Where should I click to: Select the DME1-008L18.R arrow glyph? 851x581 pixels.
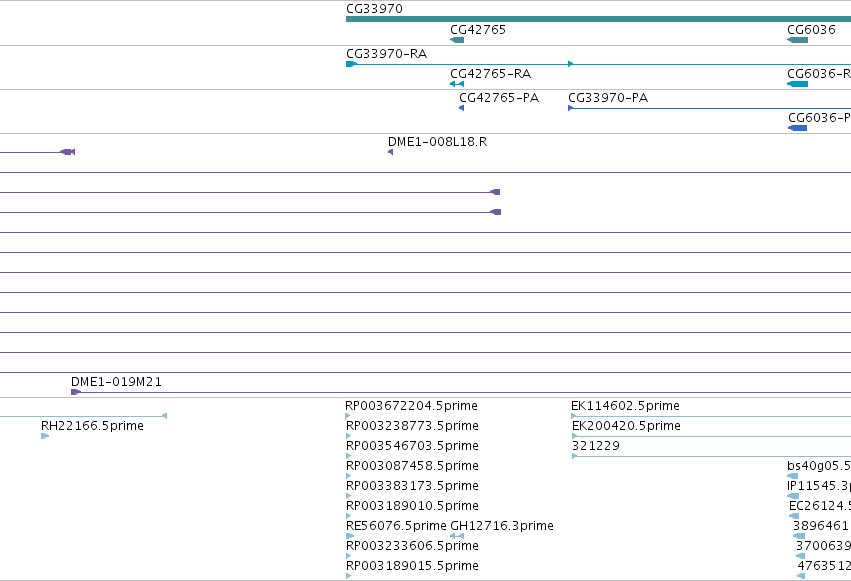point(390,152)
